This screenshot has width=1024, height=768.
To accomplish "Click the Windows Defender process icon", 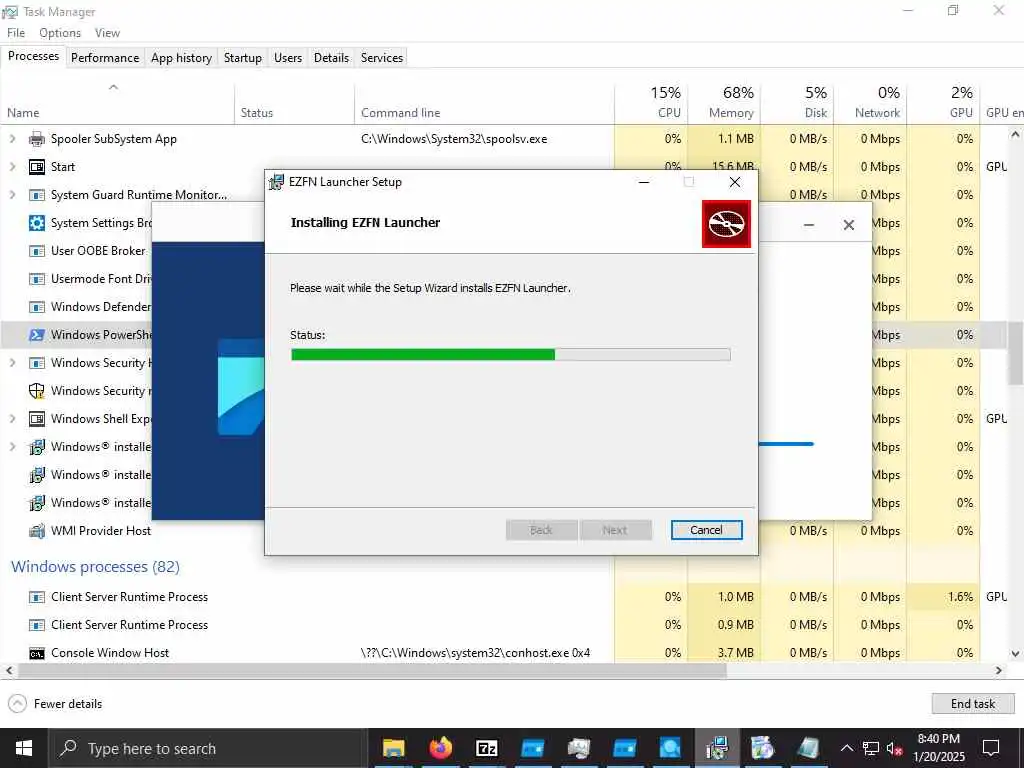I will coord(37,307).
